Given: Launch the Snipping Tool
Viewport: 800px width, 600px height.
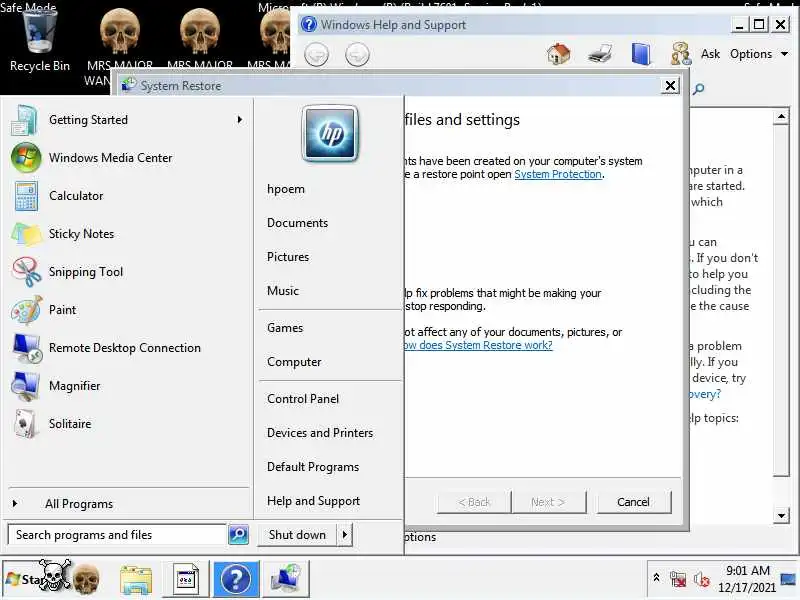Looking at the screenshot, I should pyautogui.click(x=128, y=272).
